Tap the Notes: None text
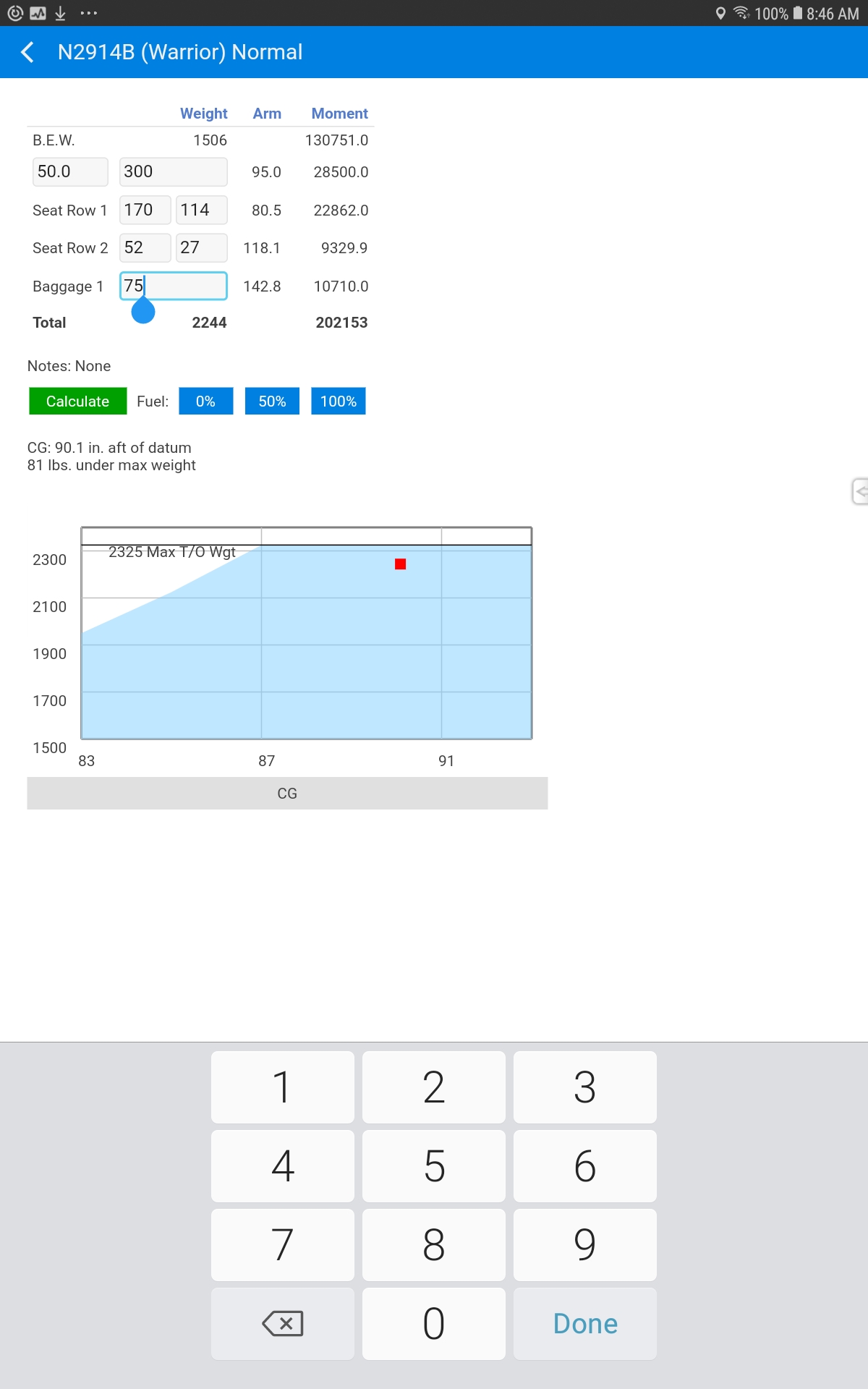 click(69, 366)
